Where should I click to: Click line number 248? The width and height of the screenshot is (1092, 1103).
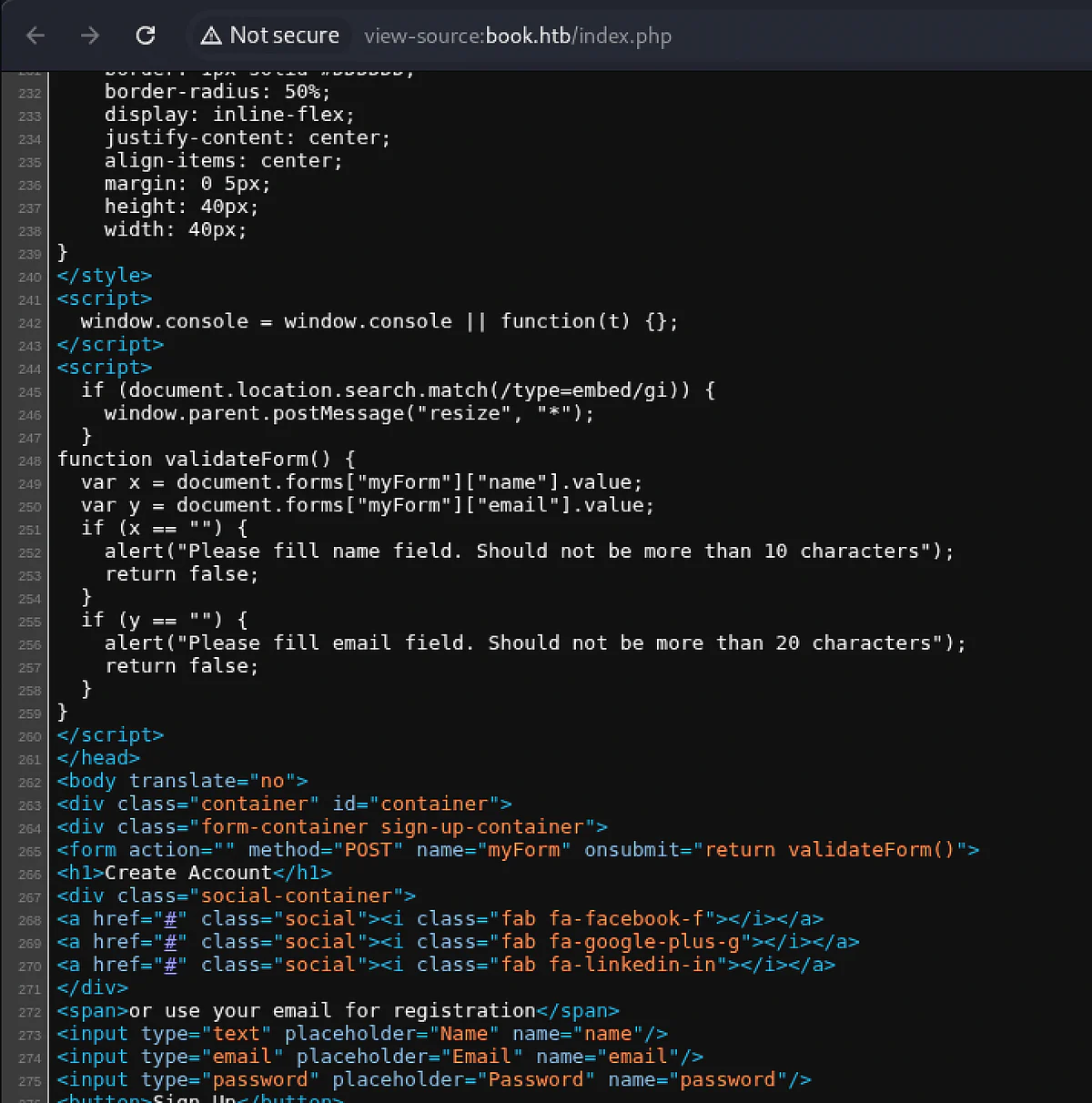pos(30,460)
